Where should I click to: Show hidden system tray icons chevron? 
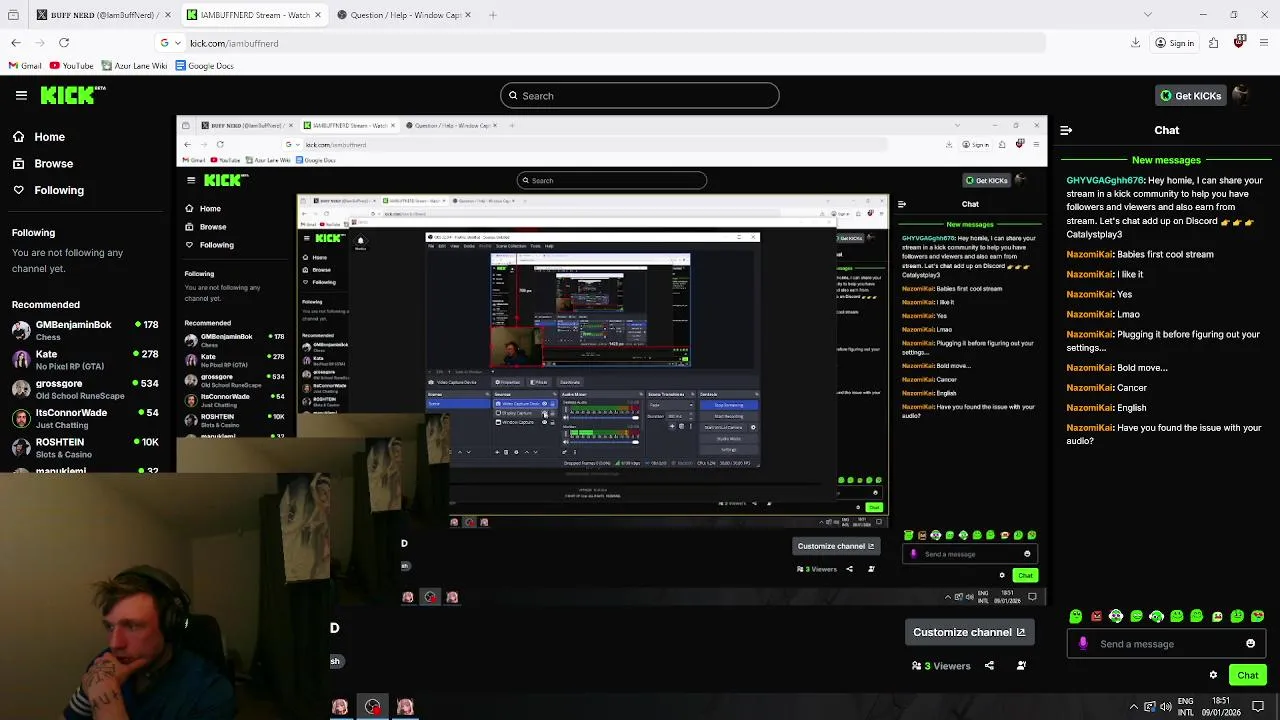pyautogui.click(x=1133, y=707)
